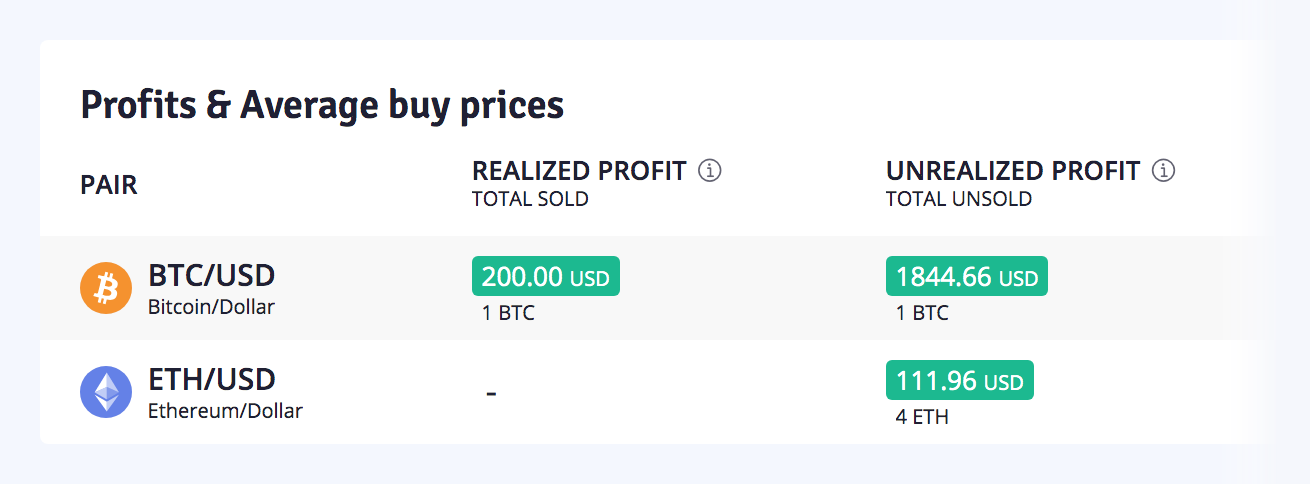
Task: Click the 200.00 USD realized profit badge
Action: pos(546,276)
